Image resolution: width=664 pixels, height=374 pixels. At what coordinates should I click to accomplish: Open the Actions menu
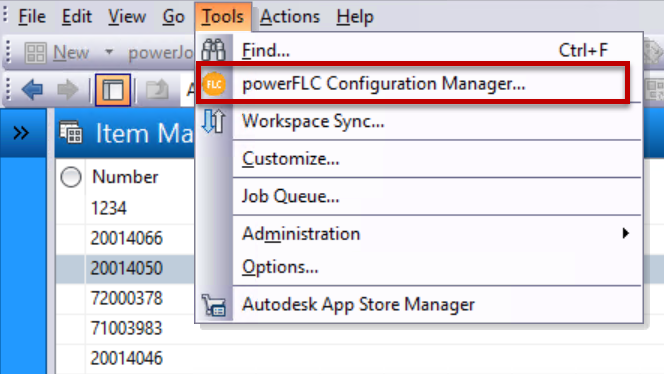coord(290,17)
